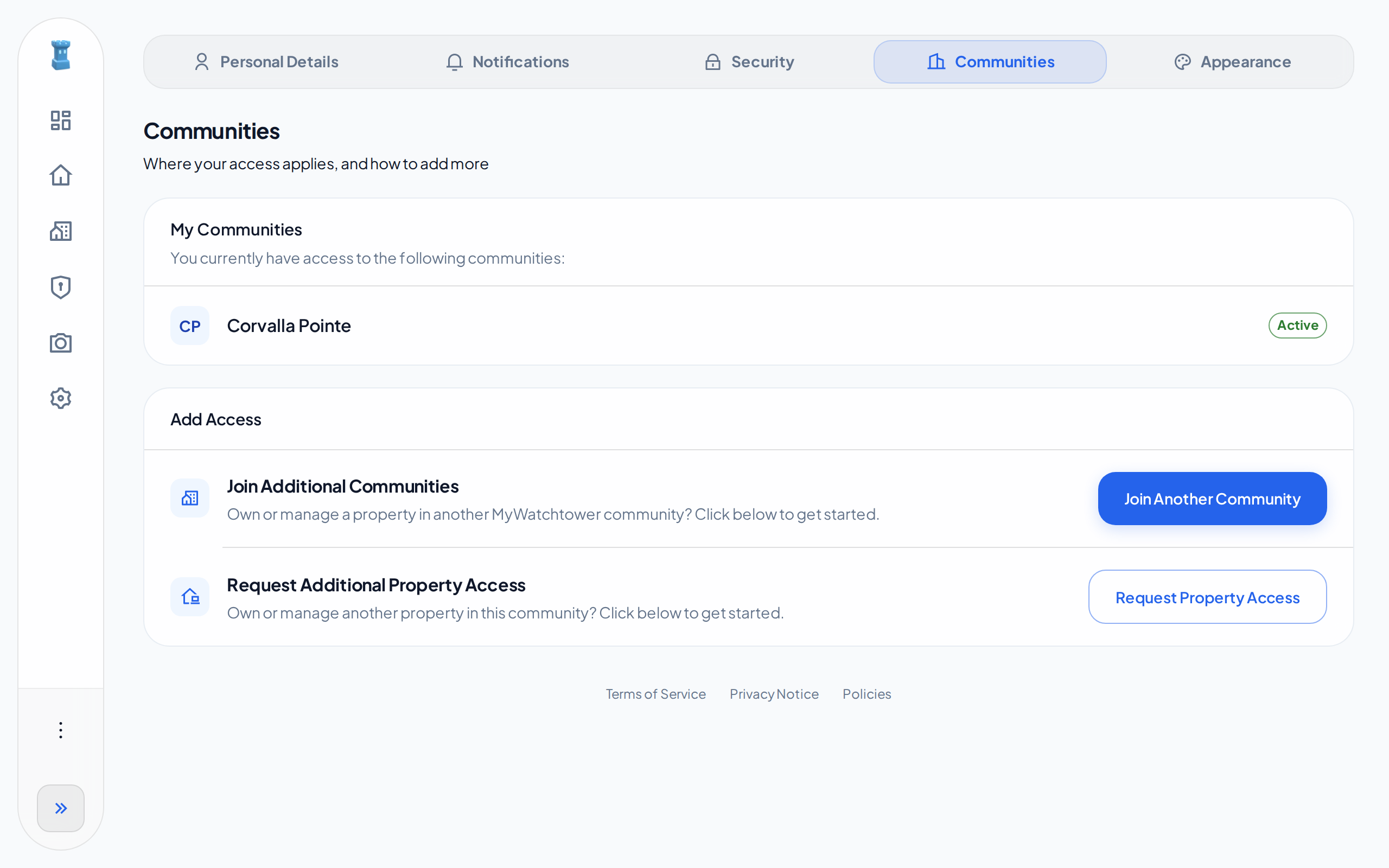1389x868 pixels.
Task: Open the Privacy Notice link
Action: [x=774, y=694]
